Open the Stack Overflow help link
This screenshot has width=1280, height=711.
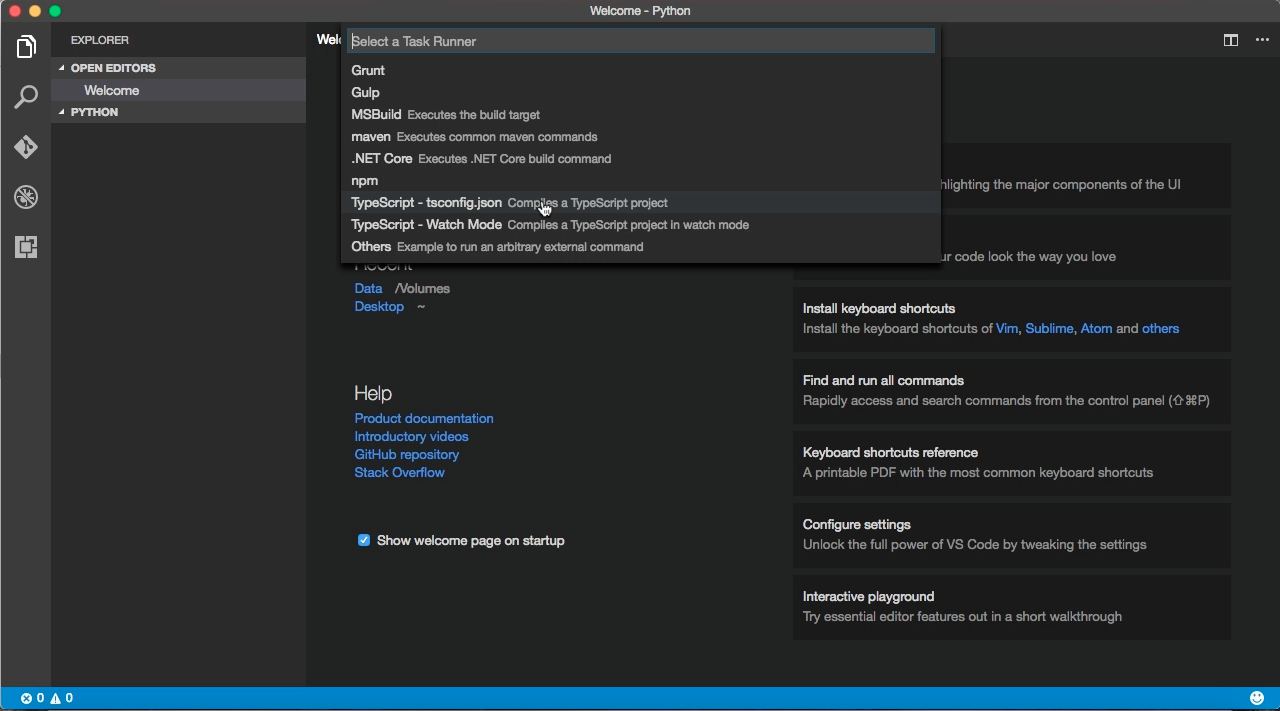(399, 472)
